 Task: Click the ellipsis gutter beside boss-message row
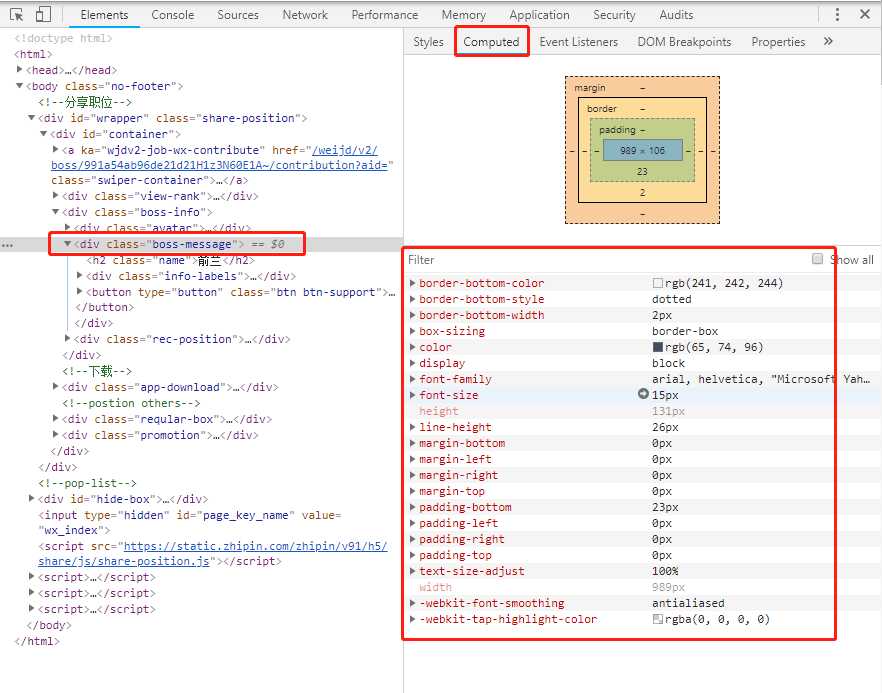[x=7, y=245]
